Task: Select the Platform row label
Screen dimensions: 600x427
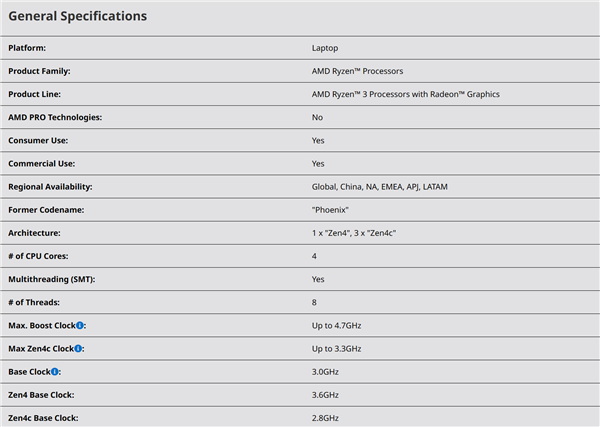Action: click(x=27, y=48)
